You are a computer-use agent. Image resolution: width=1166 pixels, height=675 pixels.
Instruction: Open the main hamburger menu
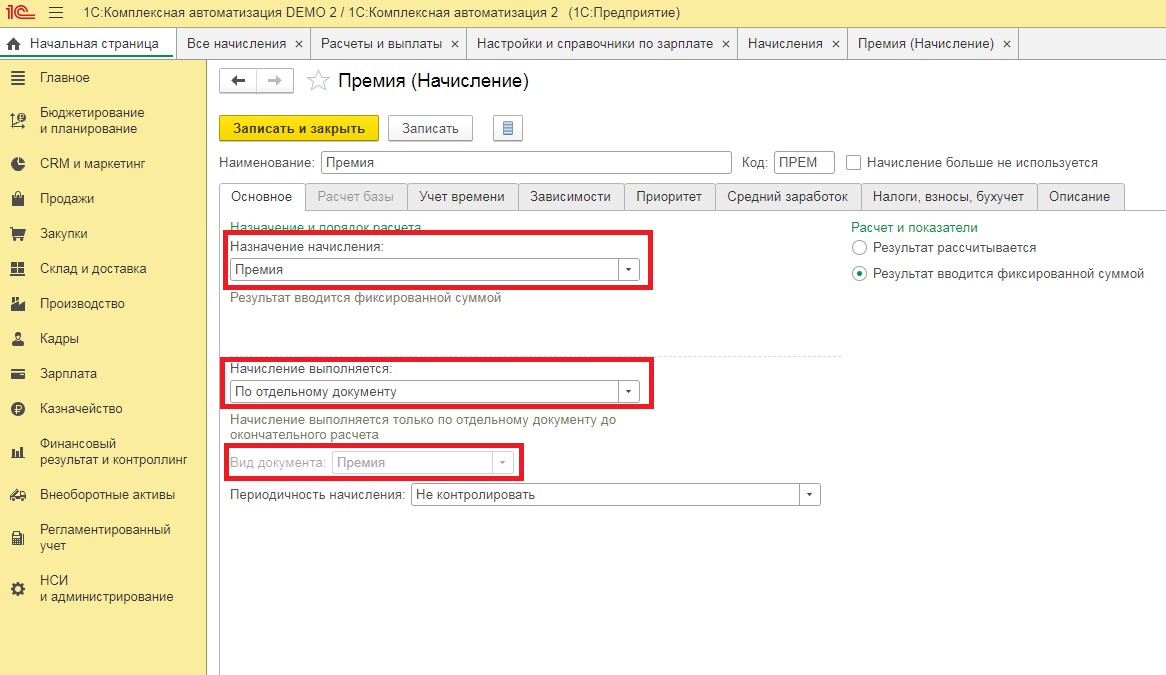pos(56,13)
